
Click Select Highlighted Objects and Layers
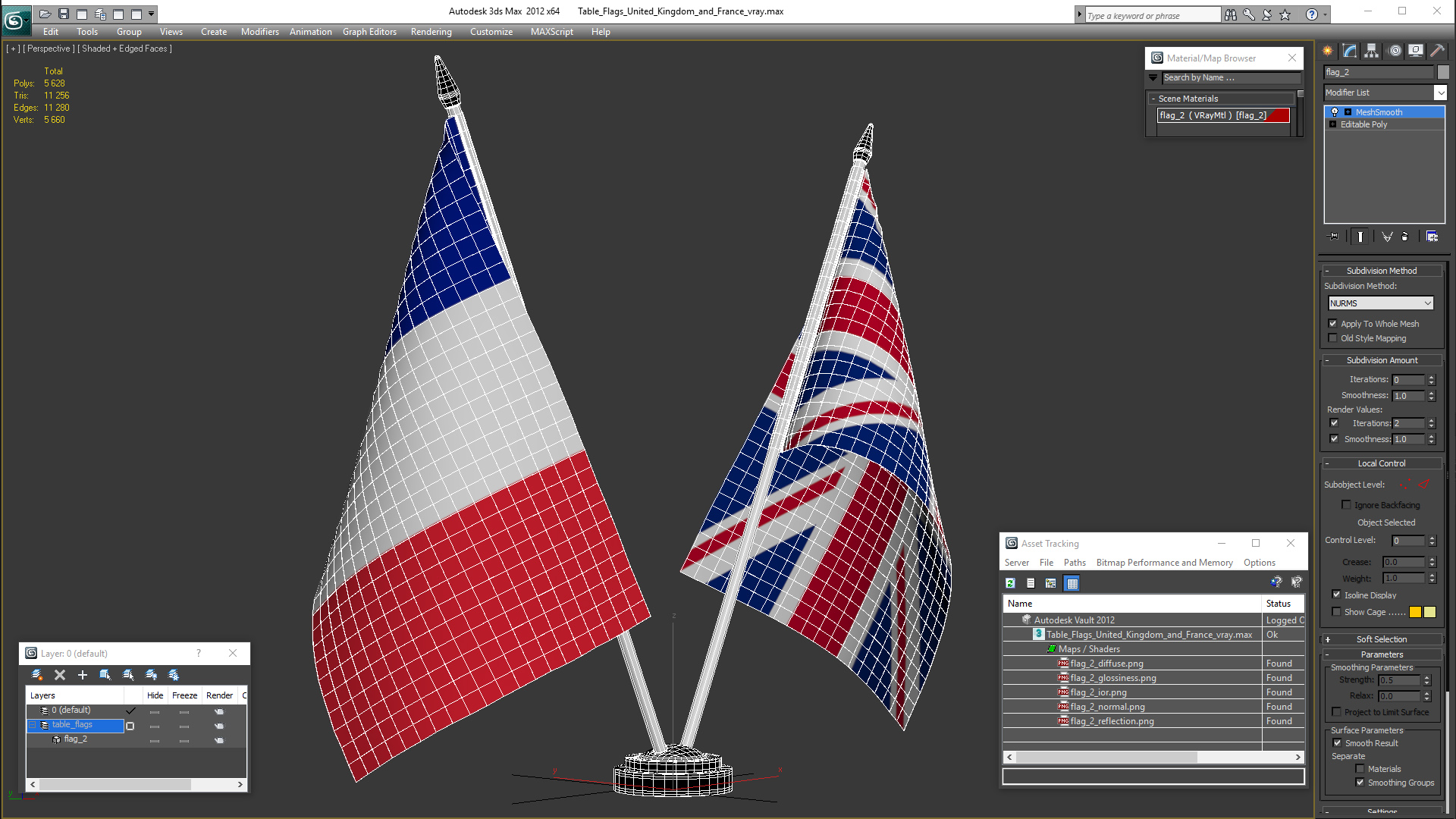coord(105,675)
